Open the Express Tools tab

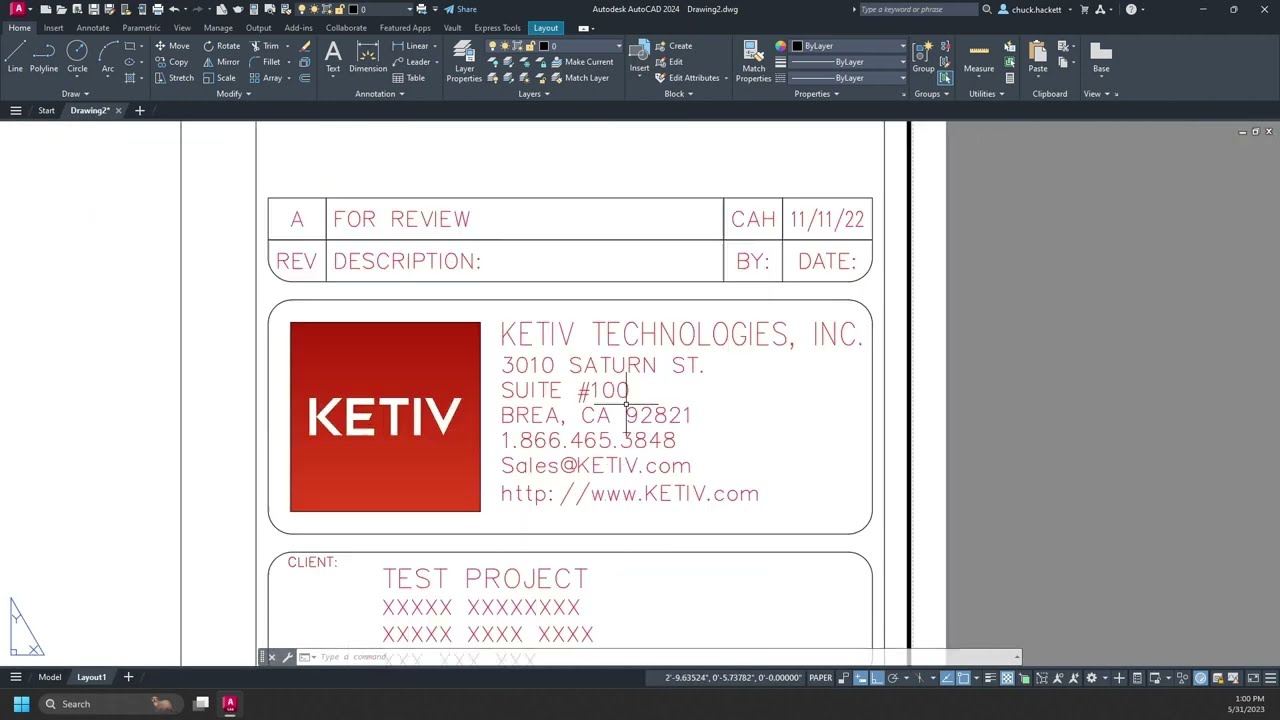click(497, 28)
